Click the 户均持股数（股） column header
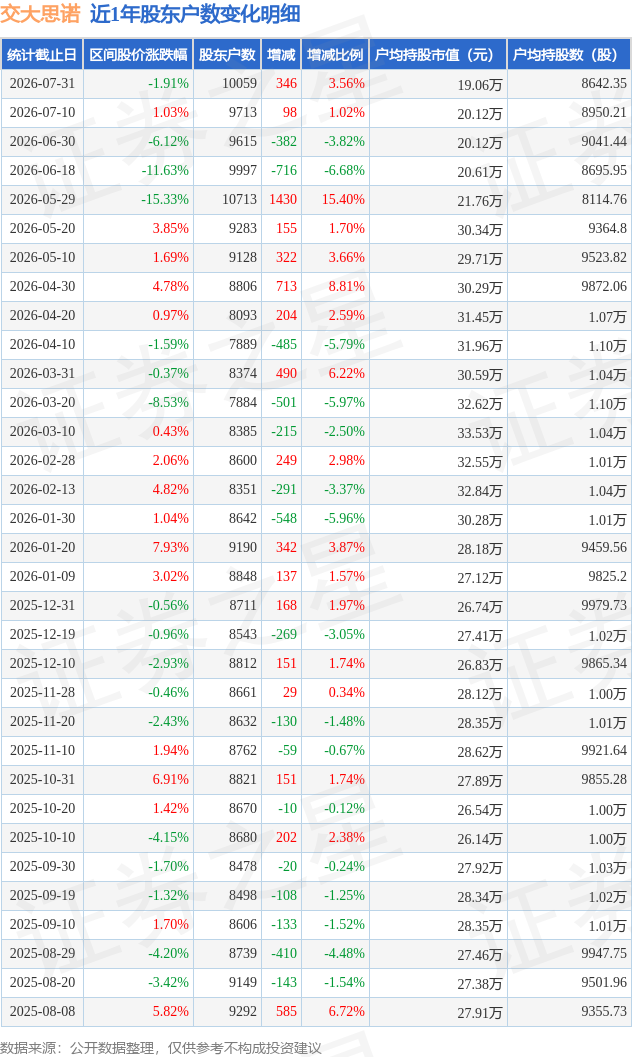This screenshot has width=632, height=1057. point(569,55)
